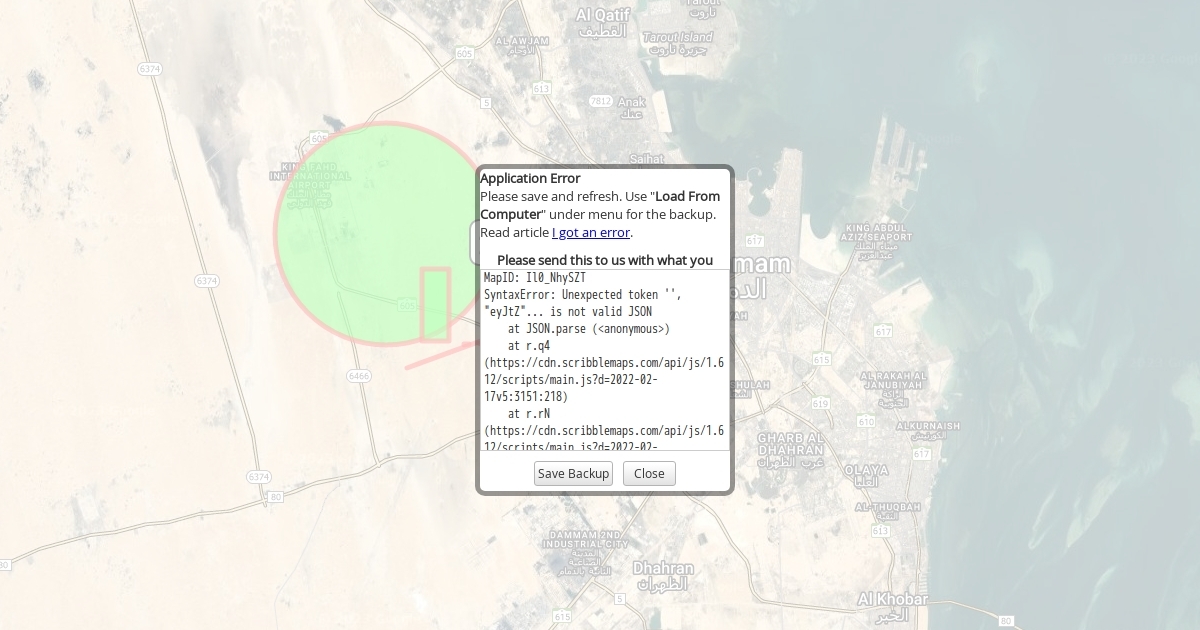
Task: Click the Tarout Island label
Action: click(x=678, y=42)
